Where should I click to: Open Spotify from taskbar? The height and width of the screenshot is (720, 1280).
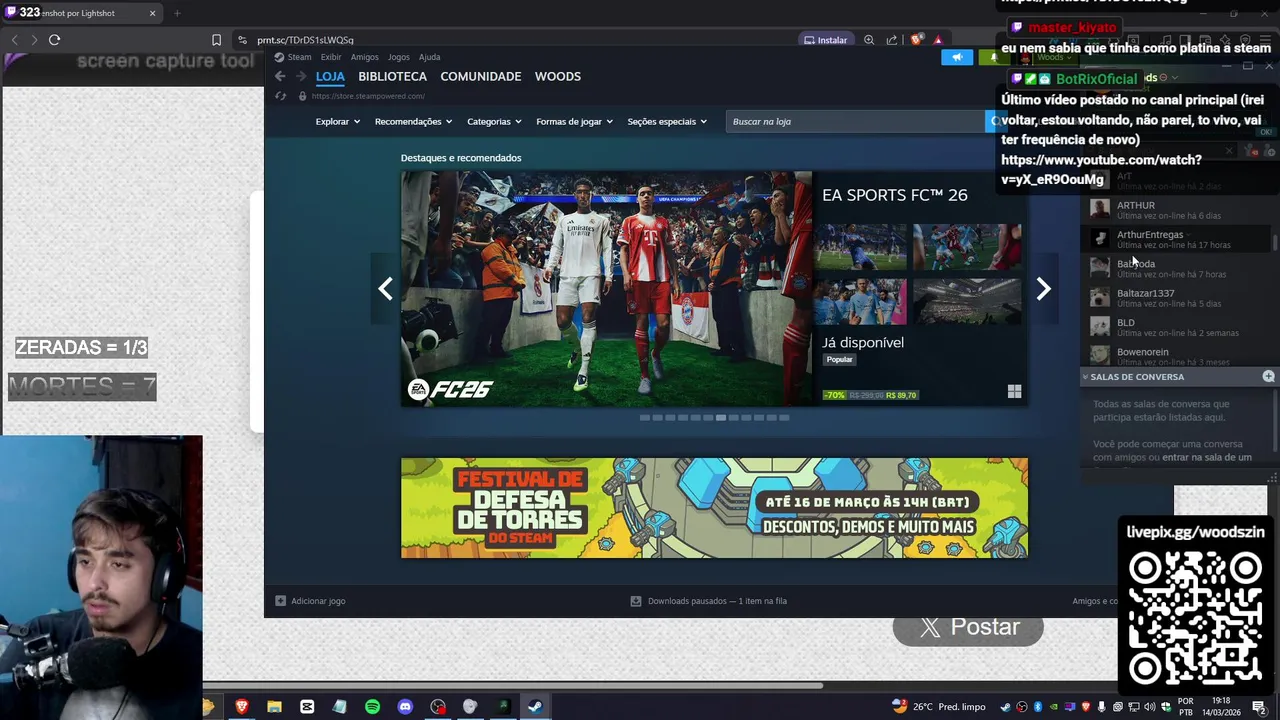click(372, 707)
